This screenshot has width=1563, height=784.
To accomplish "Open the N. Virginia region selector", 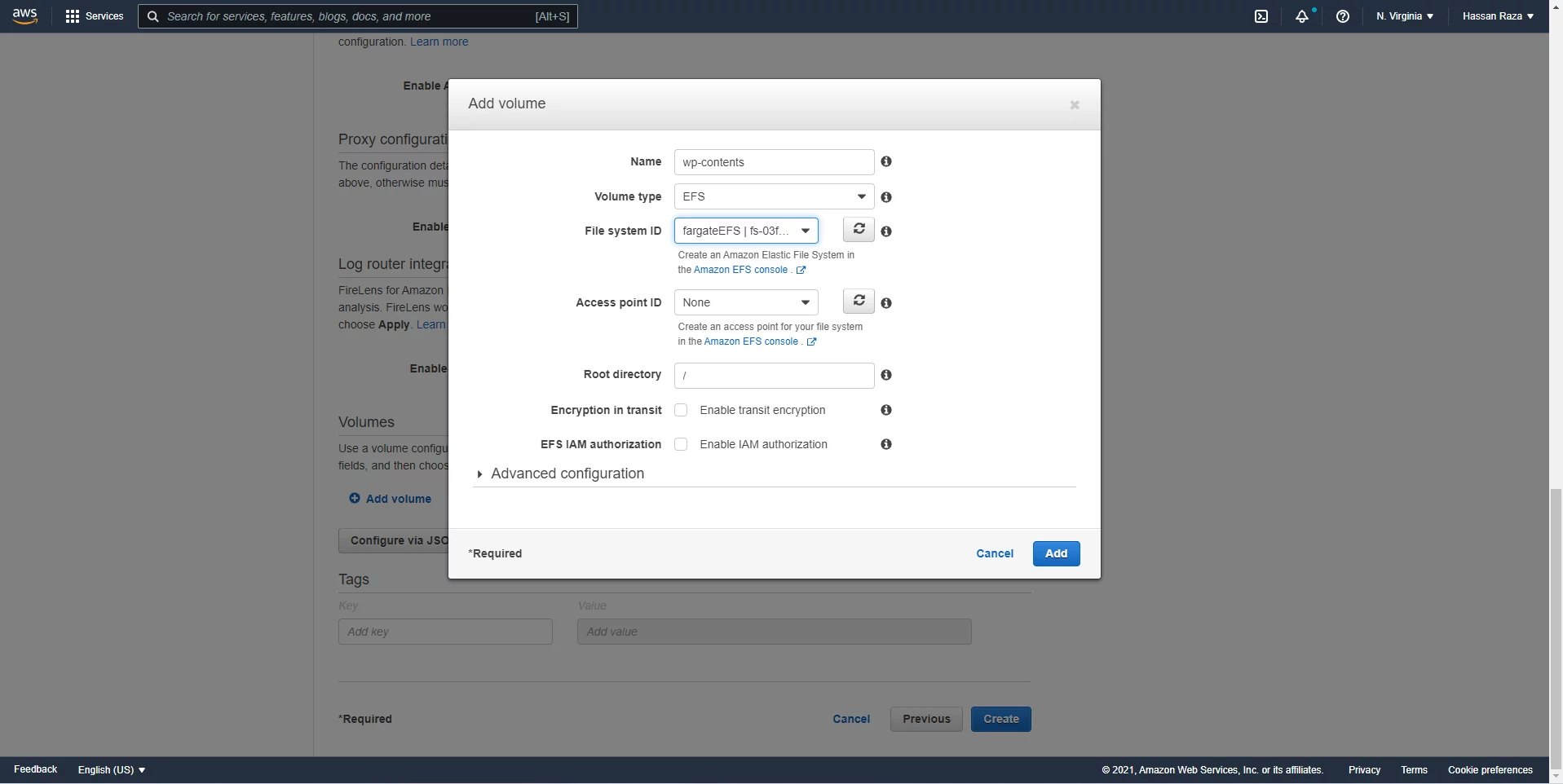I will pyautogui.click(x=1404, y=16).
